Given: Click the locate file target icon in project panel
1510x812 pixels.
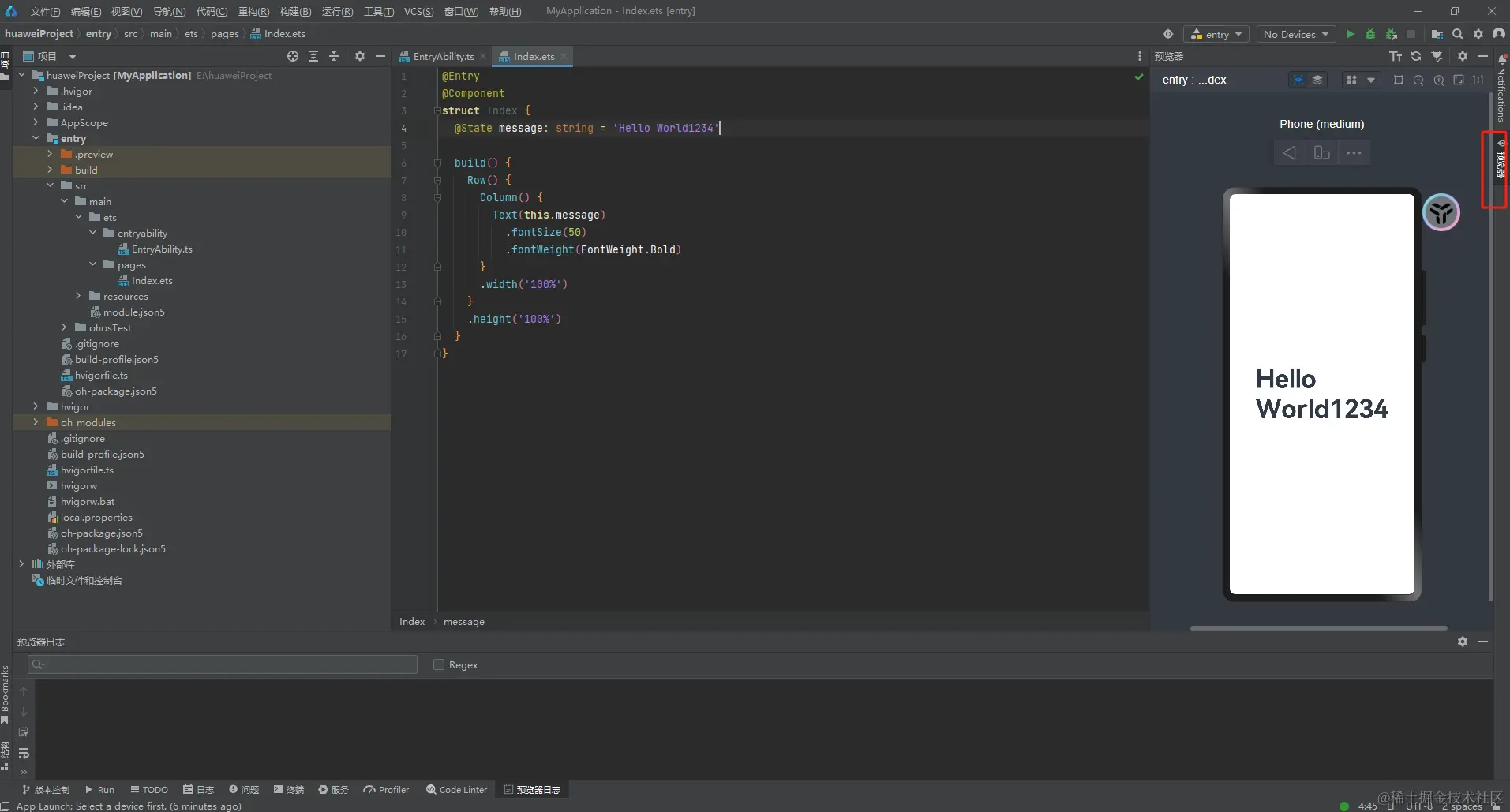Looking at the screenshot, I should 293,56.
